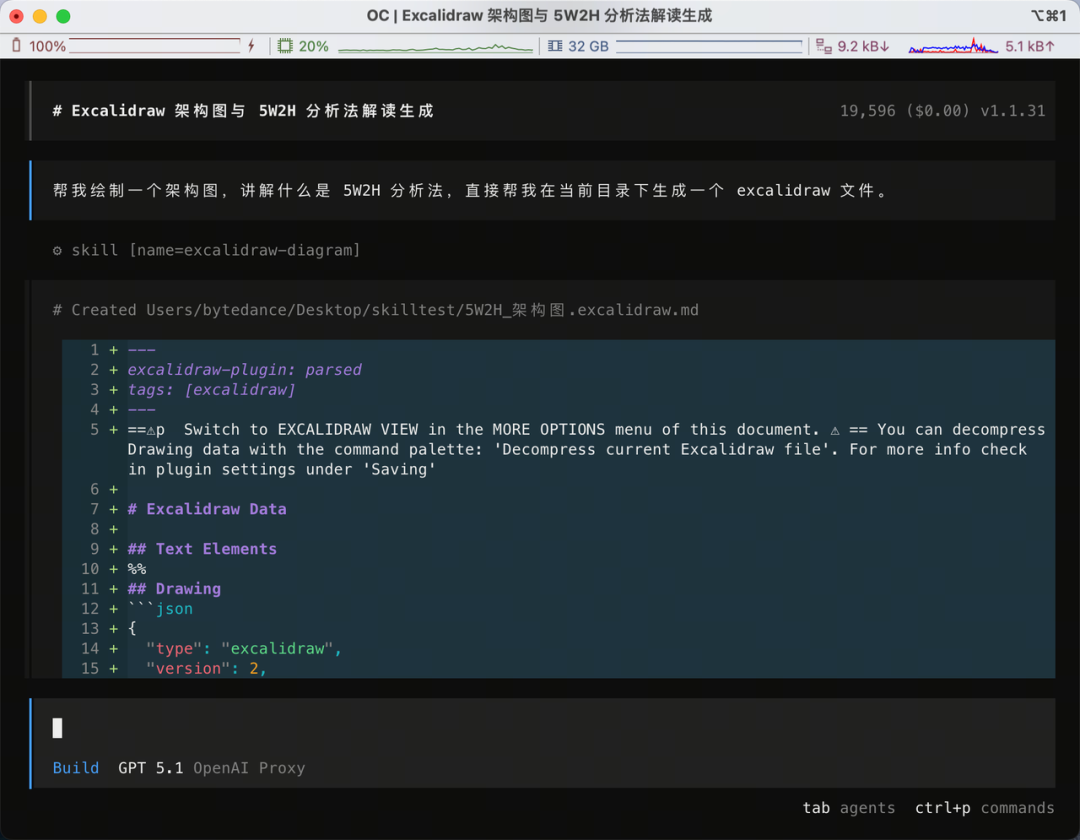
Task: Click the red close window button
Action: [17, 16]
